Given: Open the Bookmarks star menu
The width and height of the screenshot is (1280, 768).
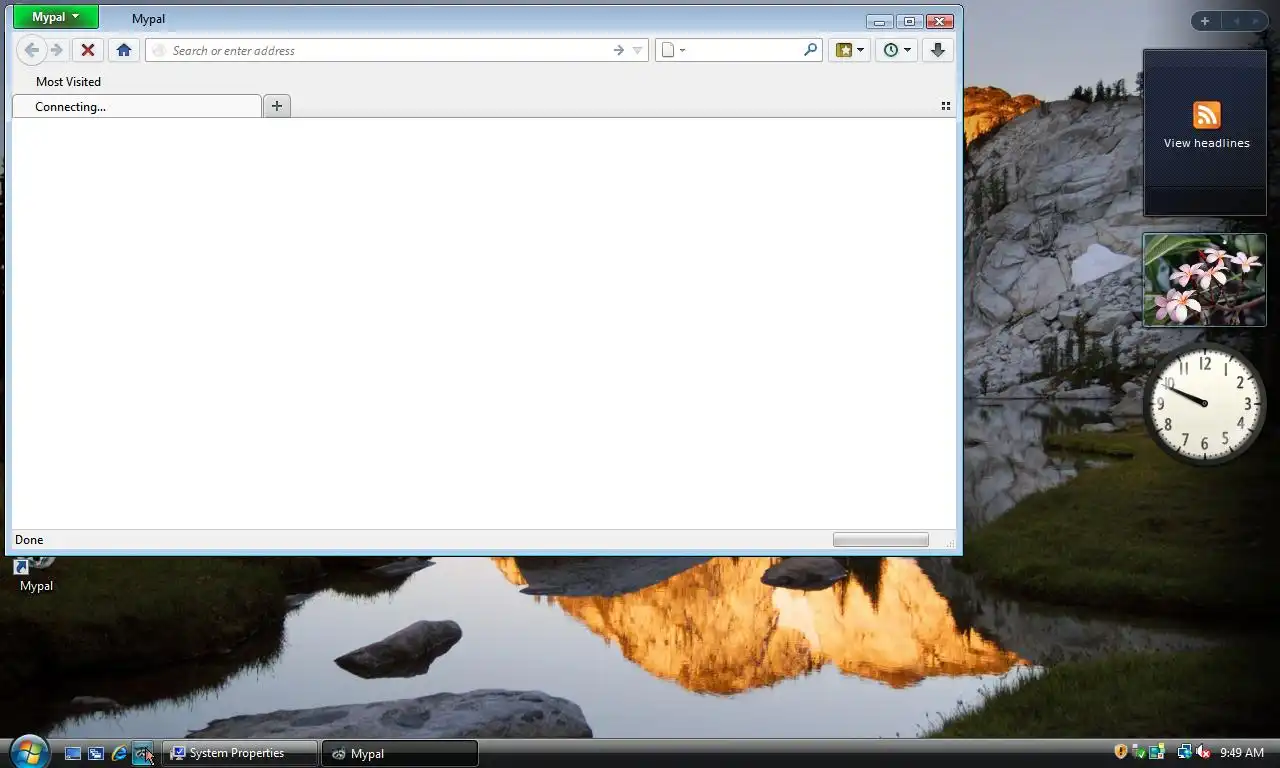Looking at the screenshot, I should 849,50.
